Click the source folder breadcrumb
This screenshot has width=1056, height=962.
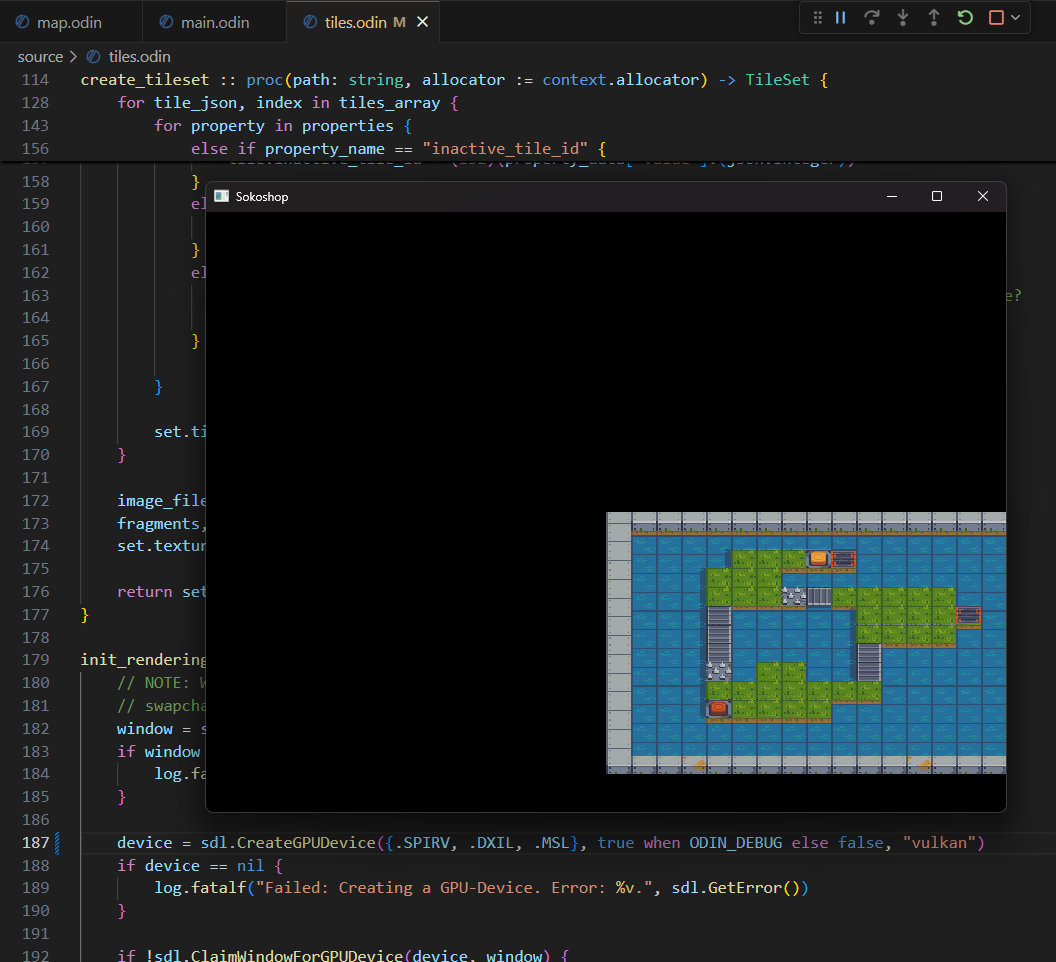pos(40,57)
